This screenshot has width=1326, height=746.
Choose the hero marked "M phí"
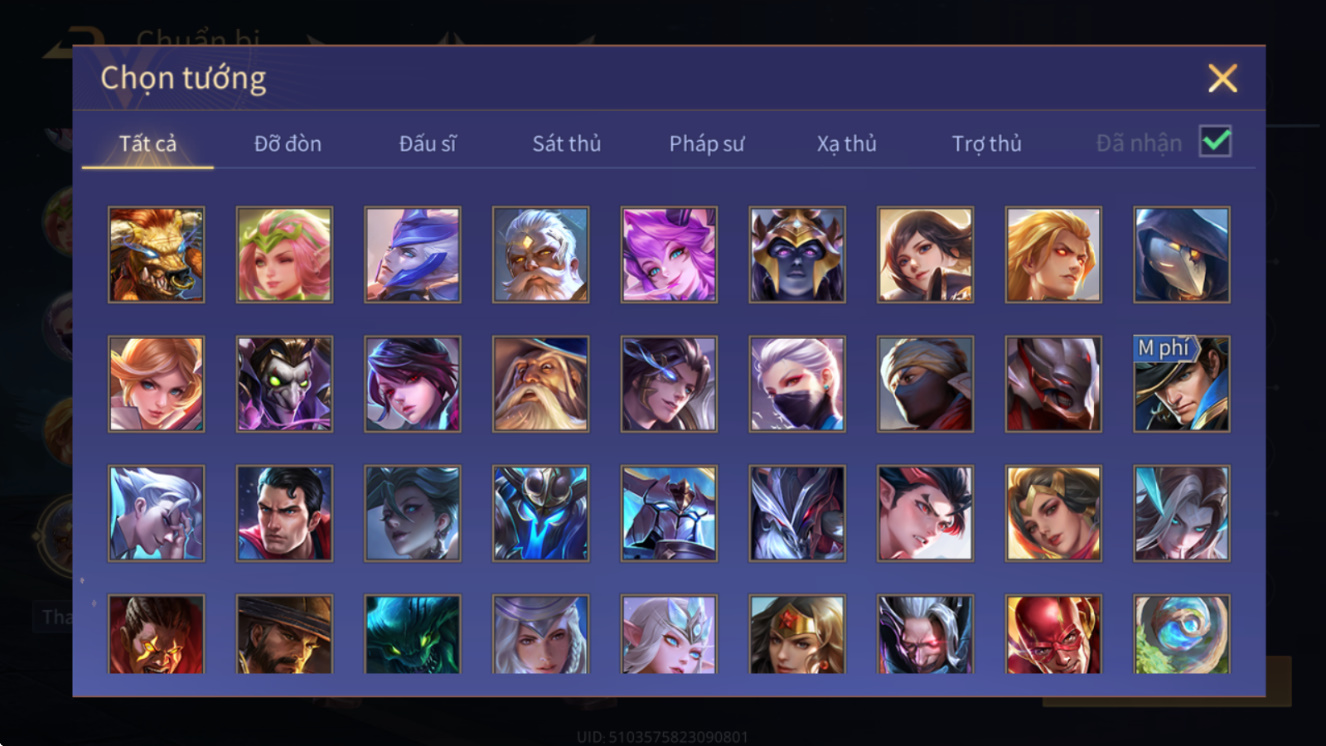(1181, 384)
